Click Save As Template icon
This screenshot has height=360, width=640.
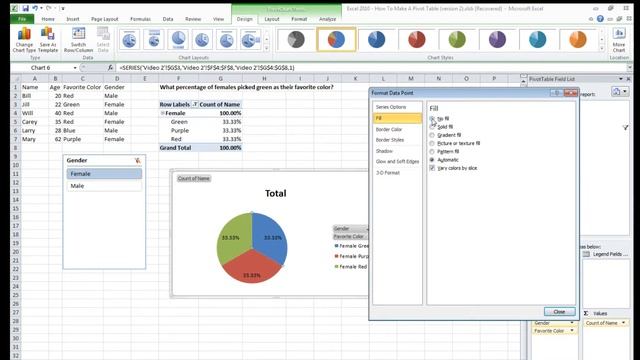point(48,40)
